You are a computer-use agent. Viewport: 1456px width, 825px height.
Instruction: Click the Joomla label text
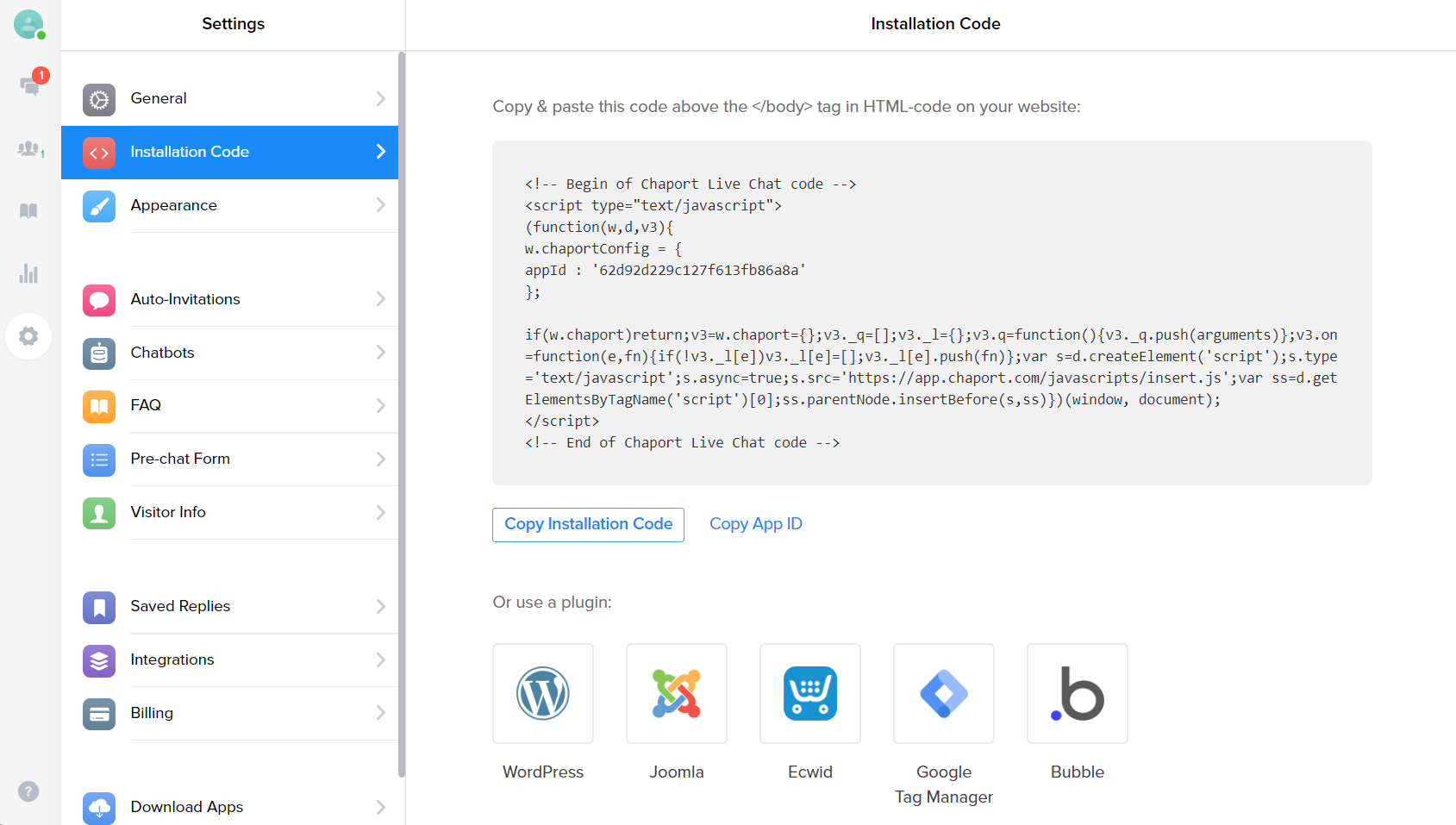tap(677, 772)
